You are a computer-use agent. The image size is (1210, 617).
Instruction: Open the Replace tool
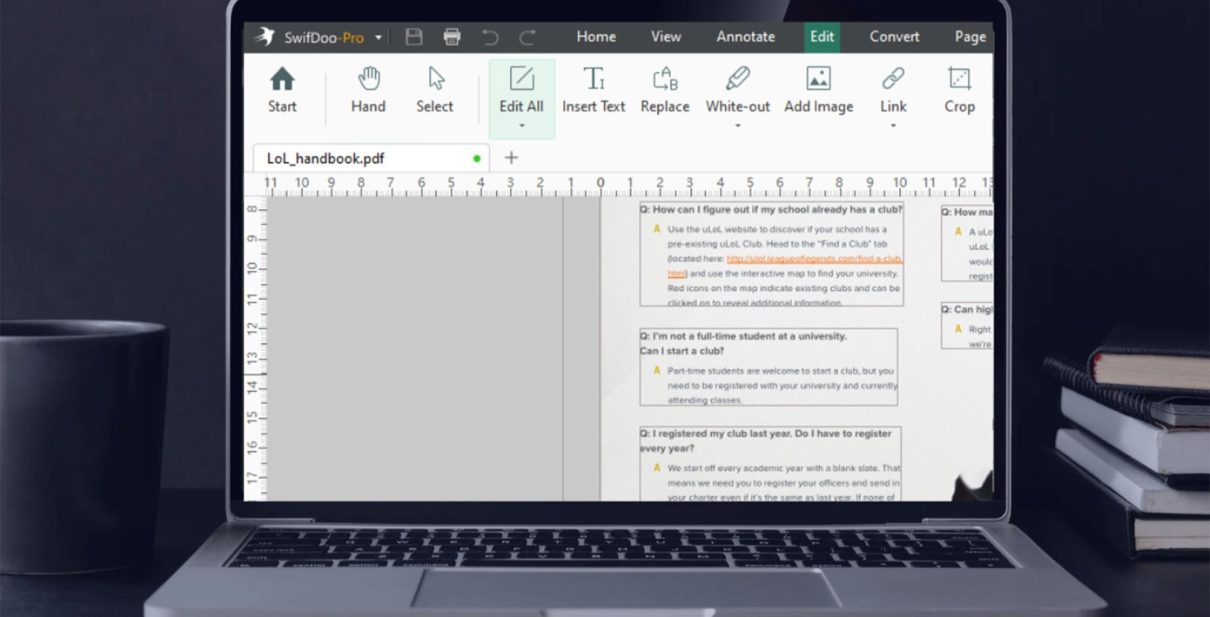point(665,90)
